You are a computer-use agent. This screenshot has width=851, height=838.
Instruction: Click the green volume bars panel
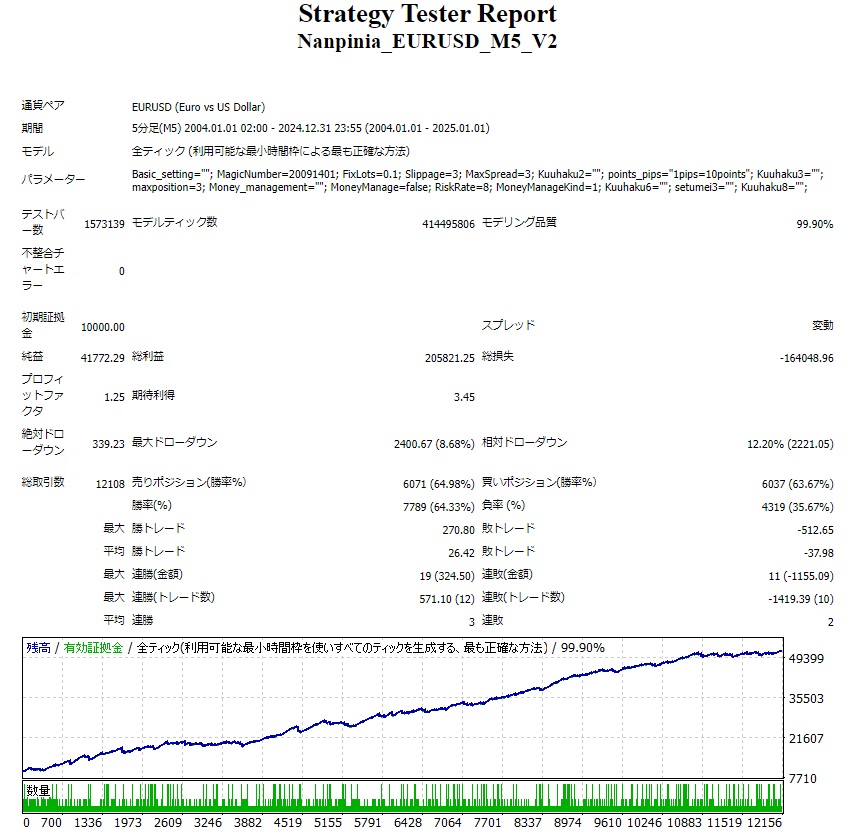[403, 797]
